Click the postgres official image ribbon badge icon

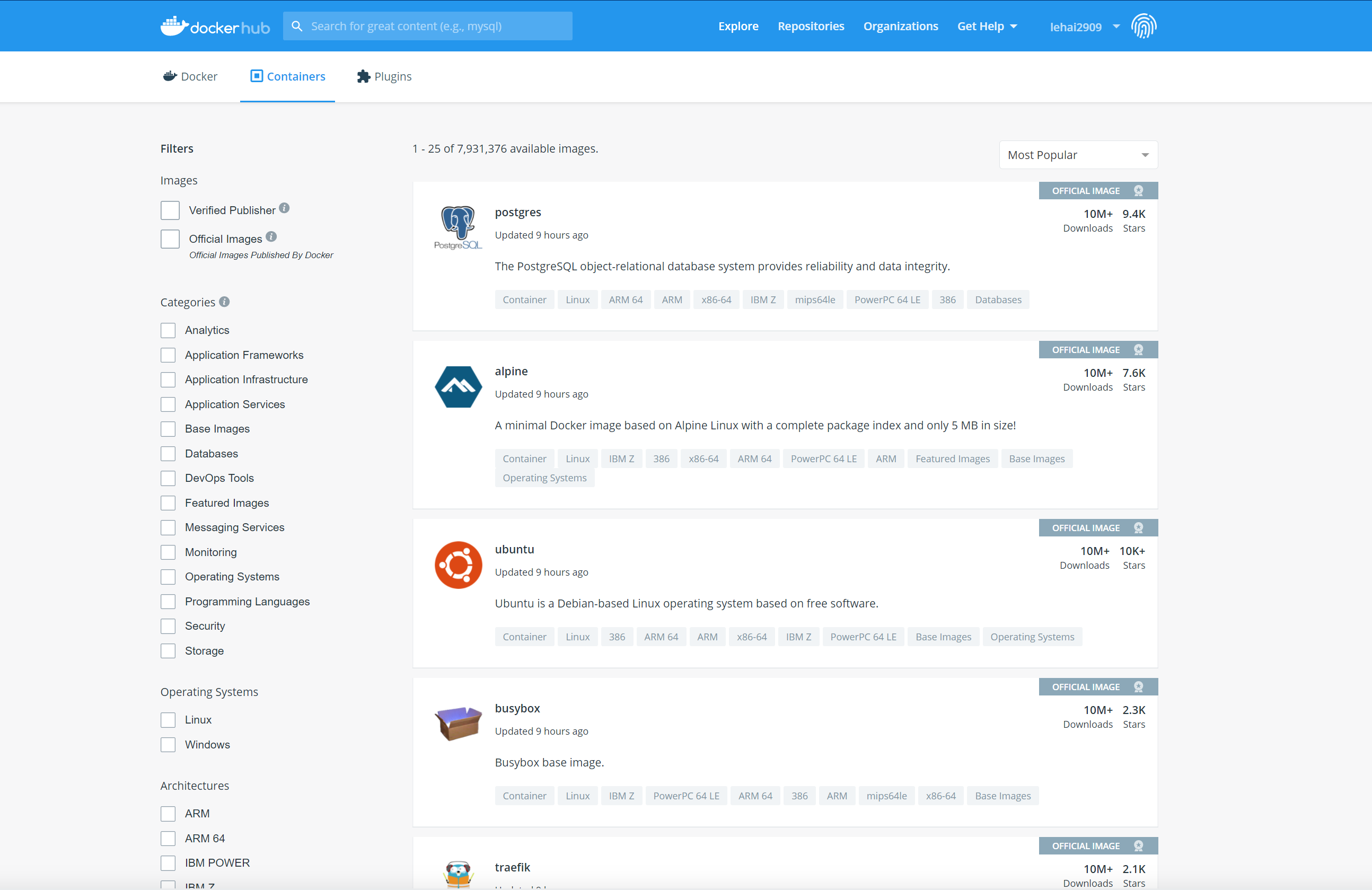pos(1139,190)
